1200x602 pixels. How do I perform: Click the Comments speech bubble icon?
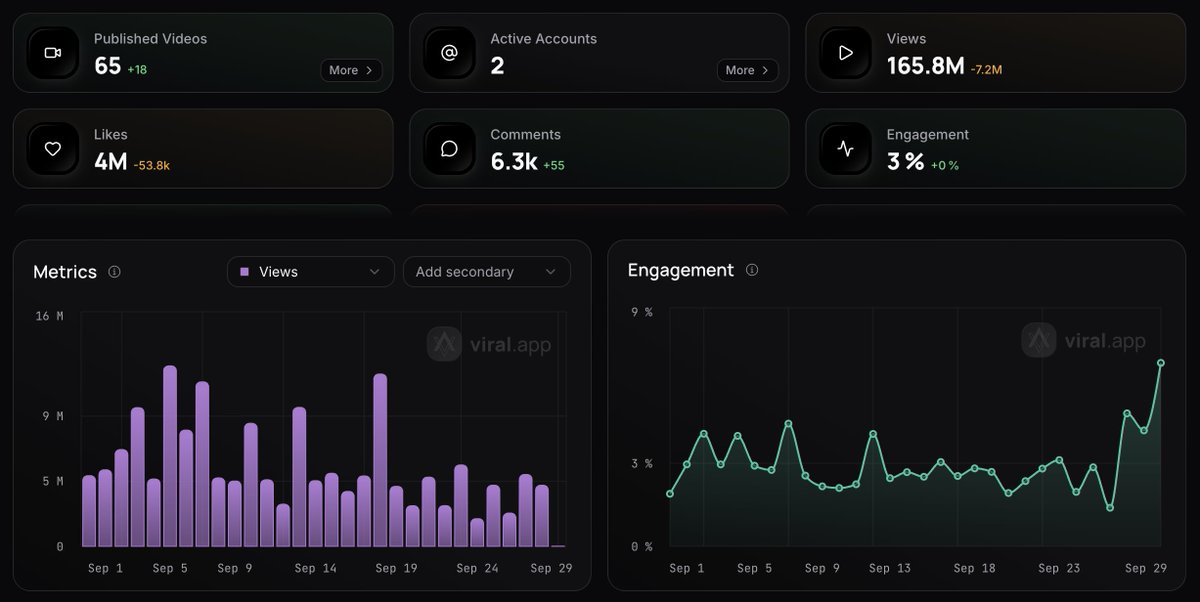tap(449, 149)
